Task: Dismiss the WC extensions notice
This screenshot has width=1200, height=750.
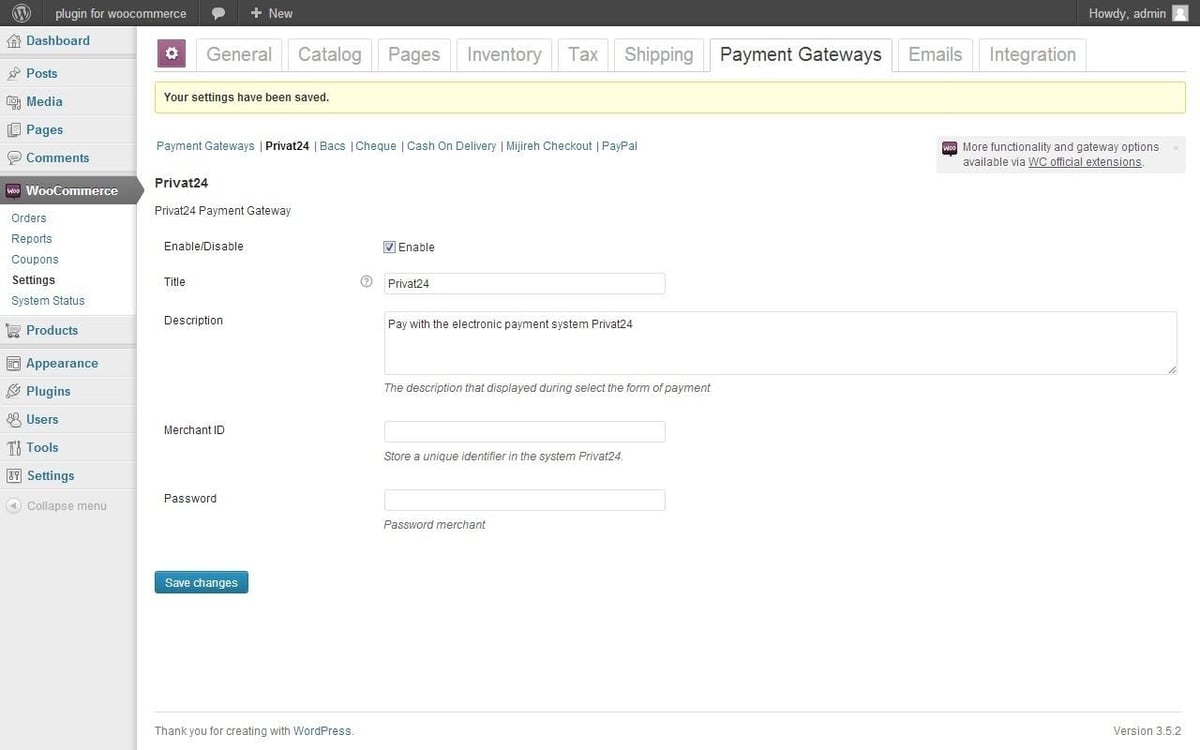Action: pos(1175,148)
